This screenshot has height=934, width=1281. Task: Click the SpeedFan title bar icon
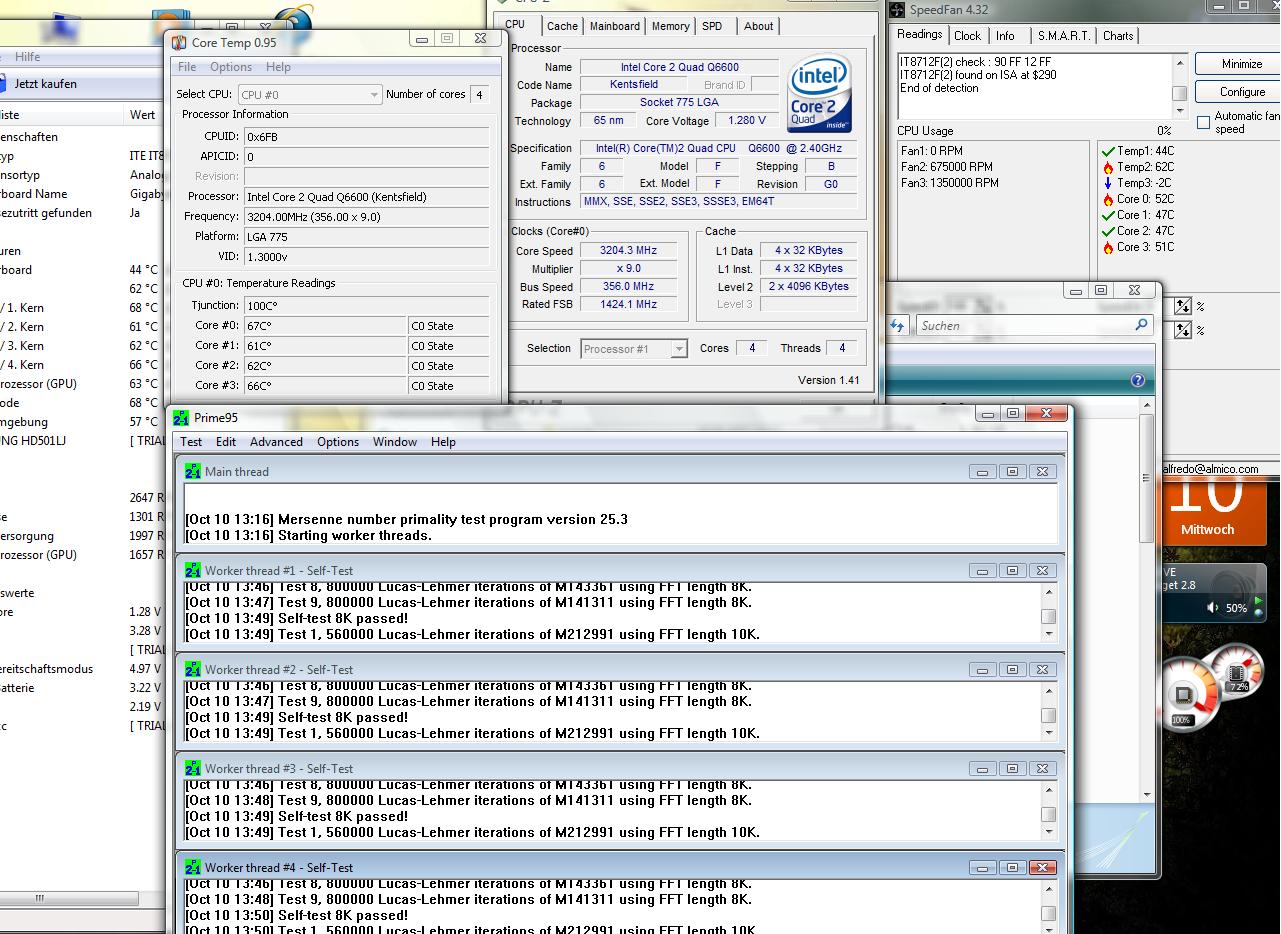coord(897,10)
